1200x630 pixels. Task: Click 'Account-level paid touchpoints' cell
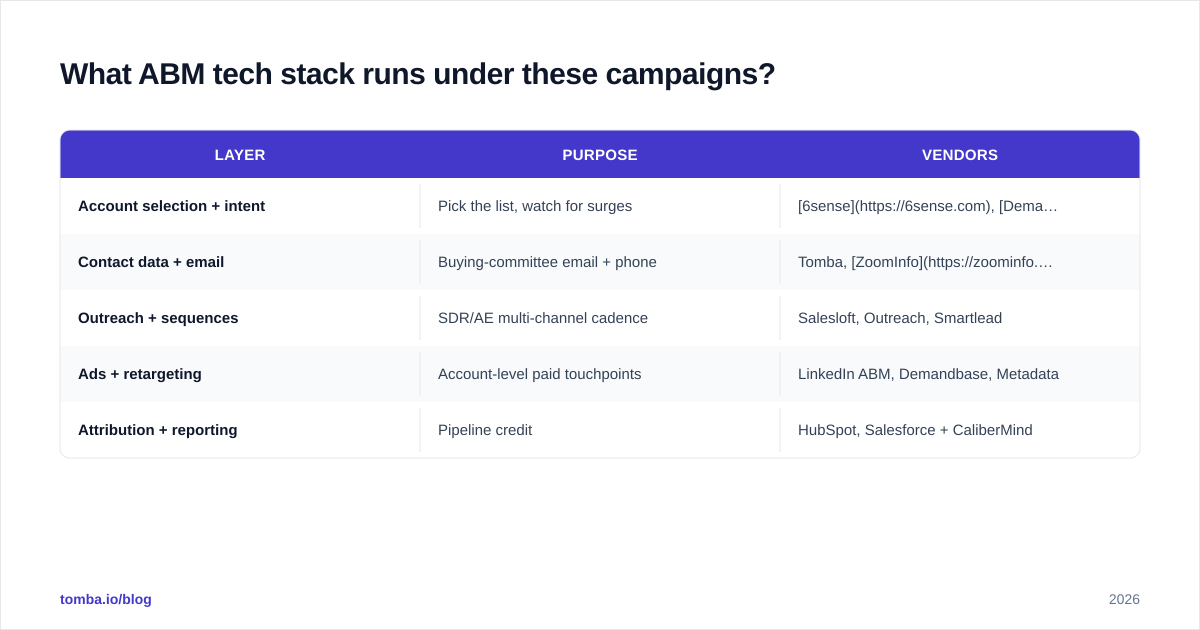click(x=600, y=374)
